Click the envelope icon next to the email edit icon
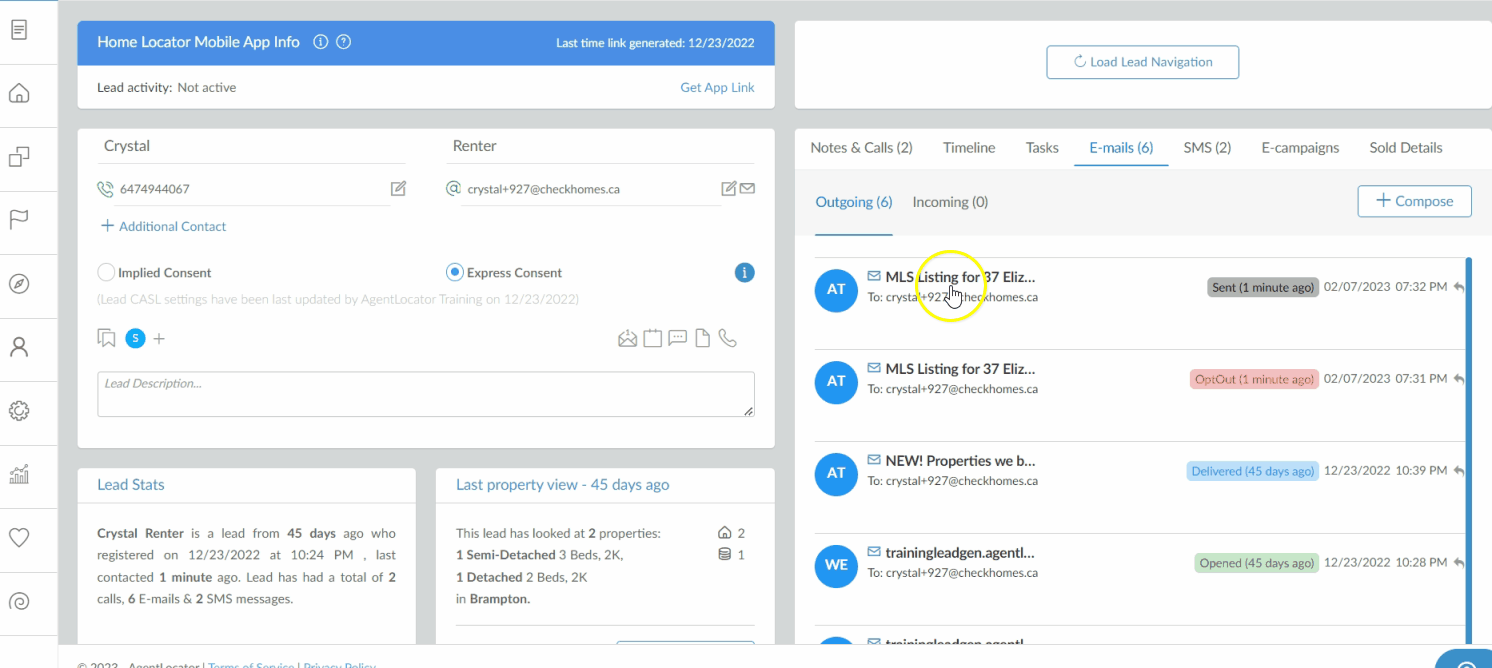 point(747,188)
